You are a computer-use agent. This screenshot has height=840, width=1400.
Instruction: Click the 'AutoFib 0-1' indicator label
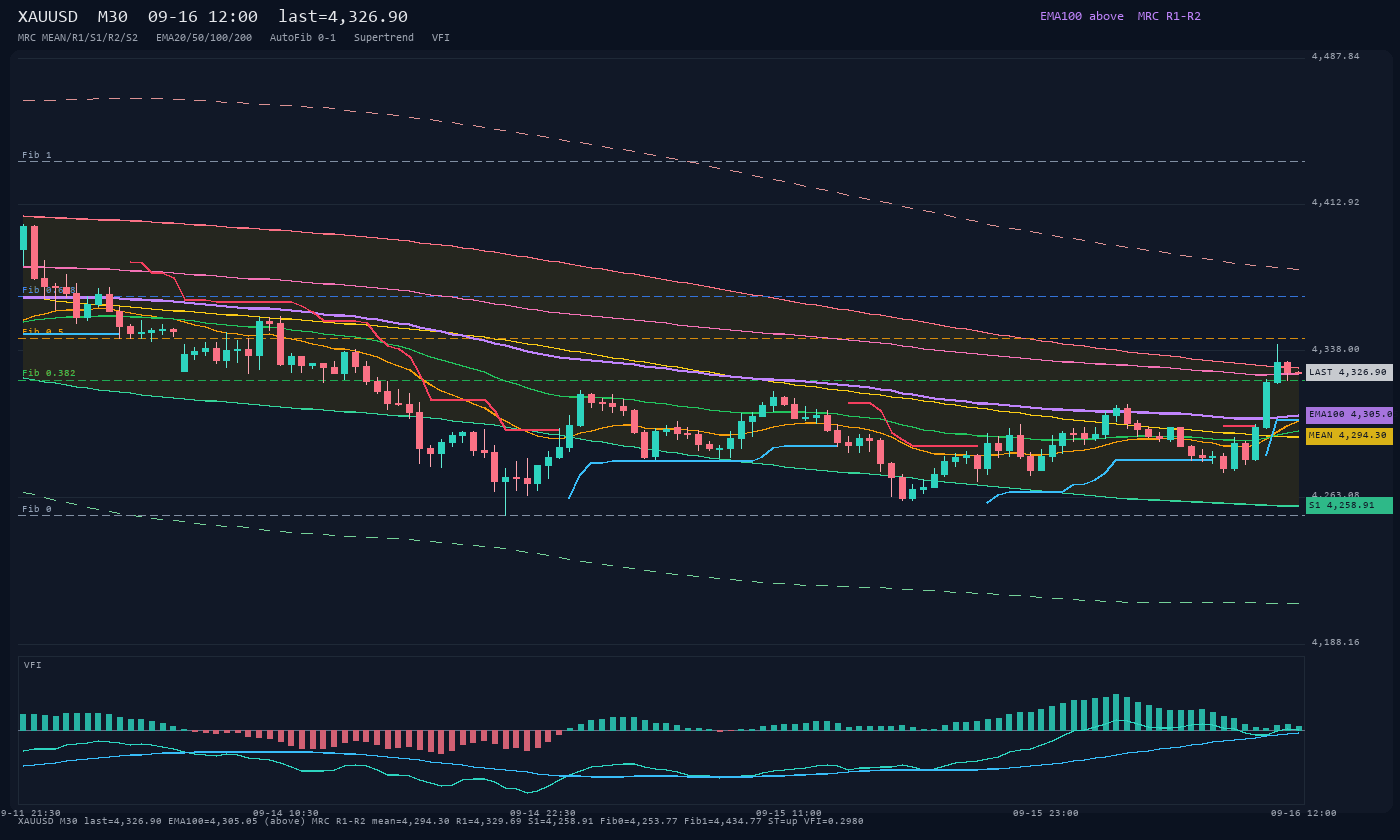point(303,38)
